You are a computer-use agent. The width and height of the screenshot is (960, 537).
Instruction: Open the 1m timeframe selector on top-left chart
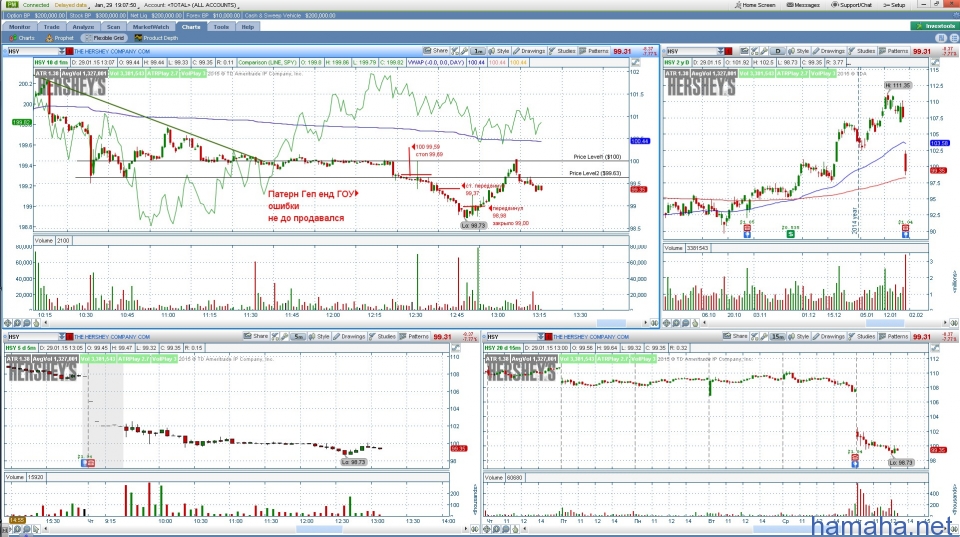pos(478,51)
